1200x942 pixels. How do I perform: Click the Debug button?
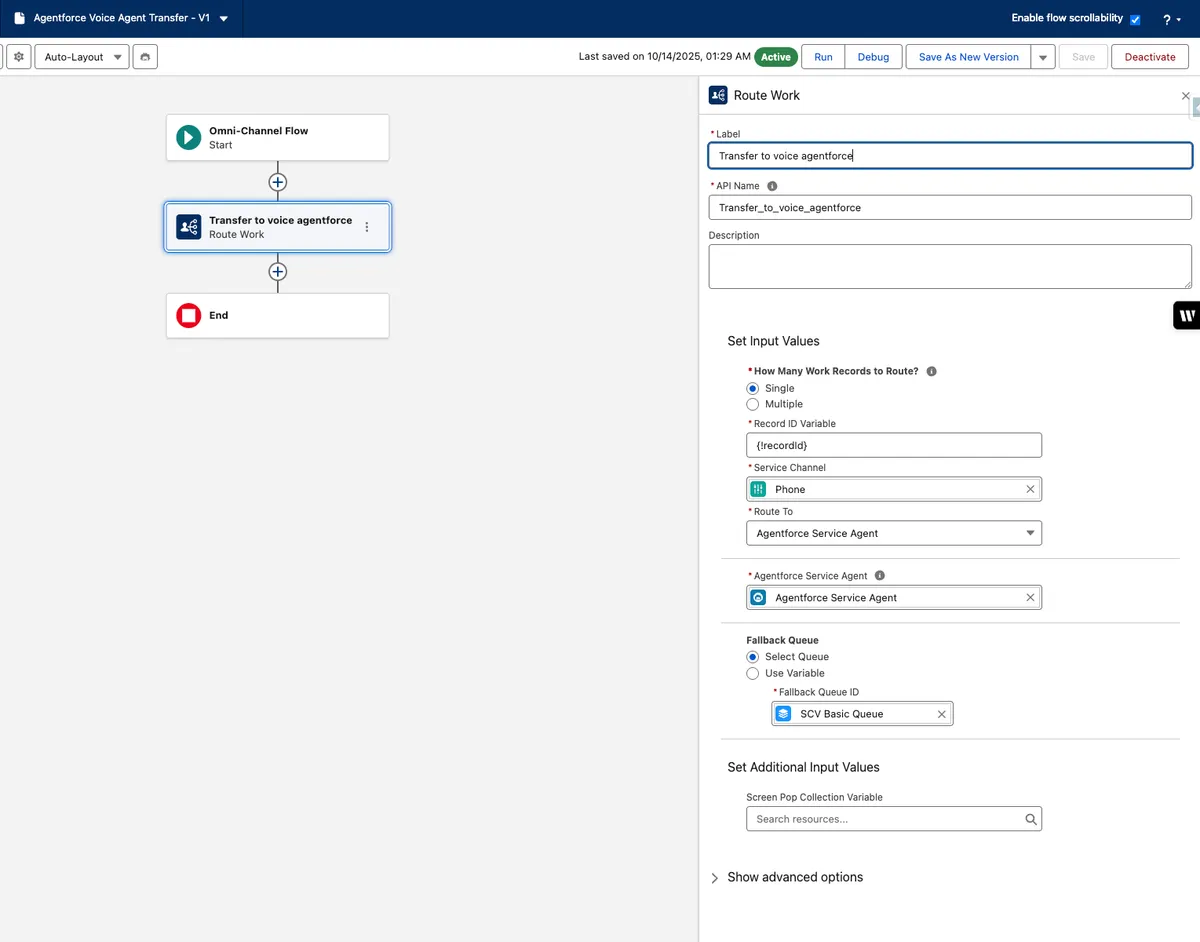pyautogui.click(x=873, y=57)
